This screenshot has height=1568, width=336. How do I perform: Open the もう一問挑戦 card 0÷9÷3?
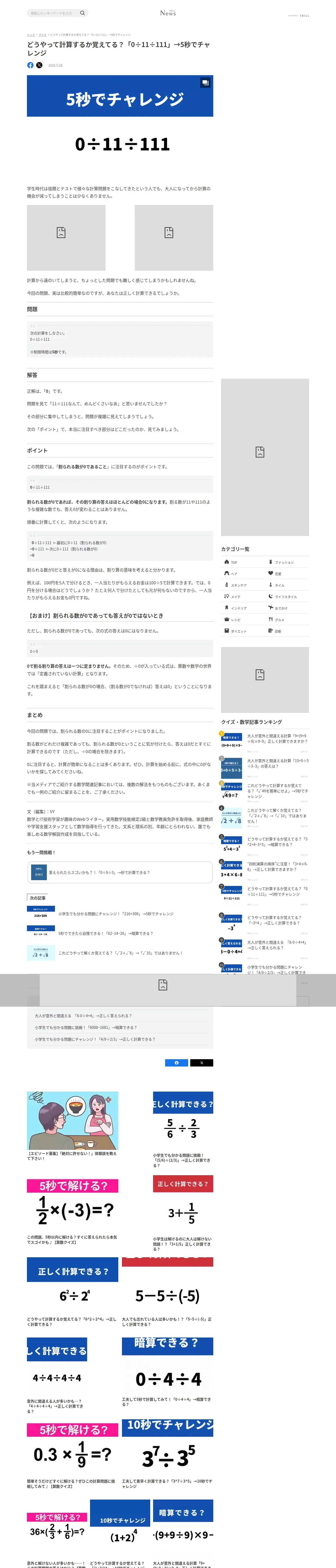[x=120, y=872]
